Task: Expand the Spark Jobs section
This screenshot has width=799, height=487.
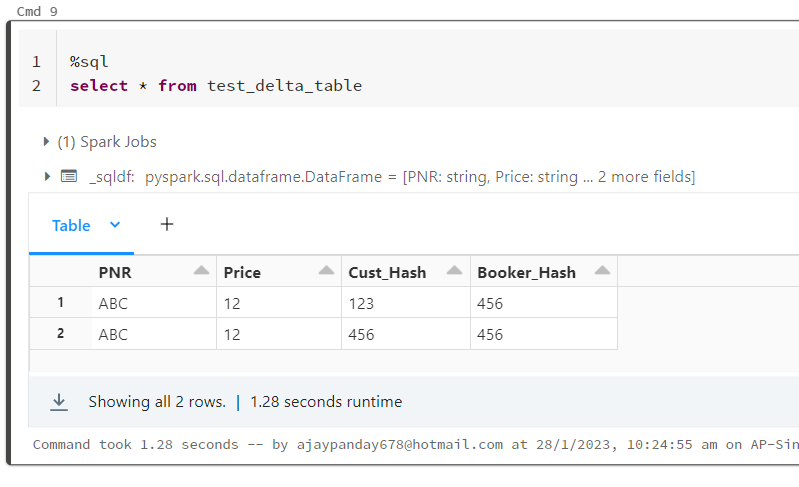Action: point(46,142)
